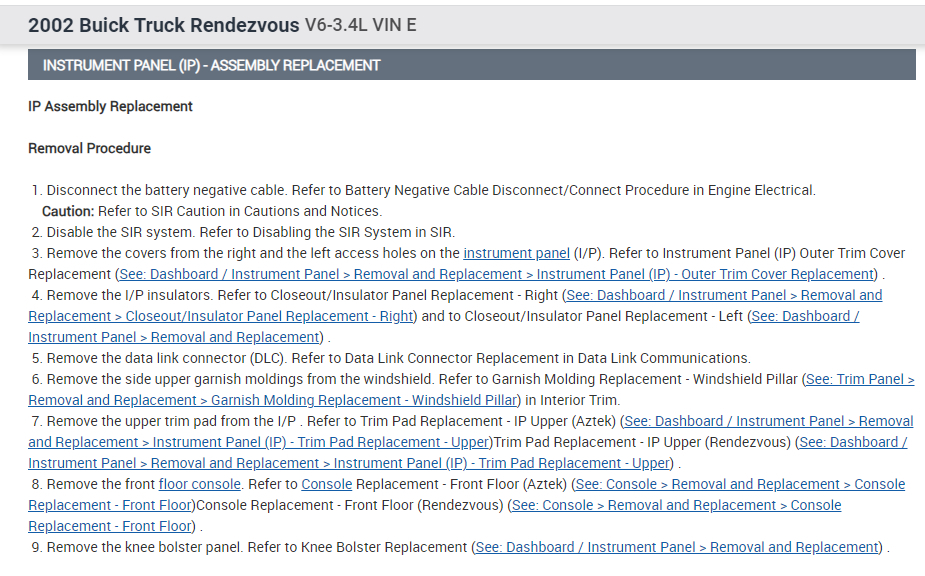Click the bold "Caution:" label
Screen dimensions: 925x576
(68, 211)
